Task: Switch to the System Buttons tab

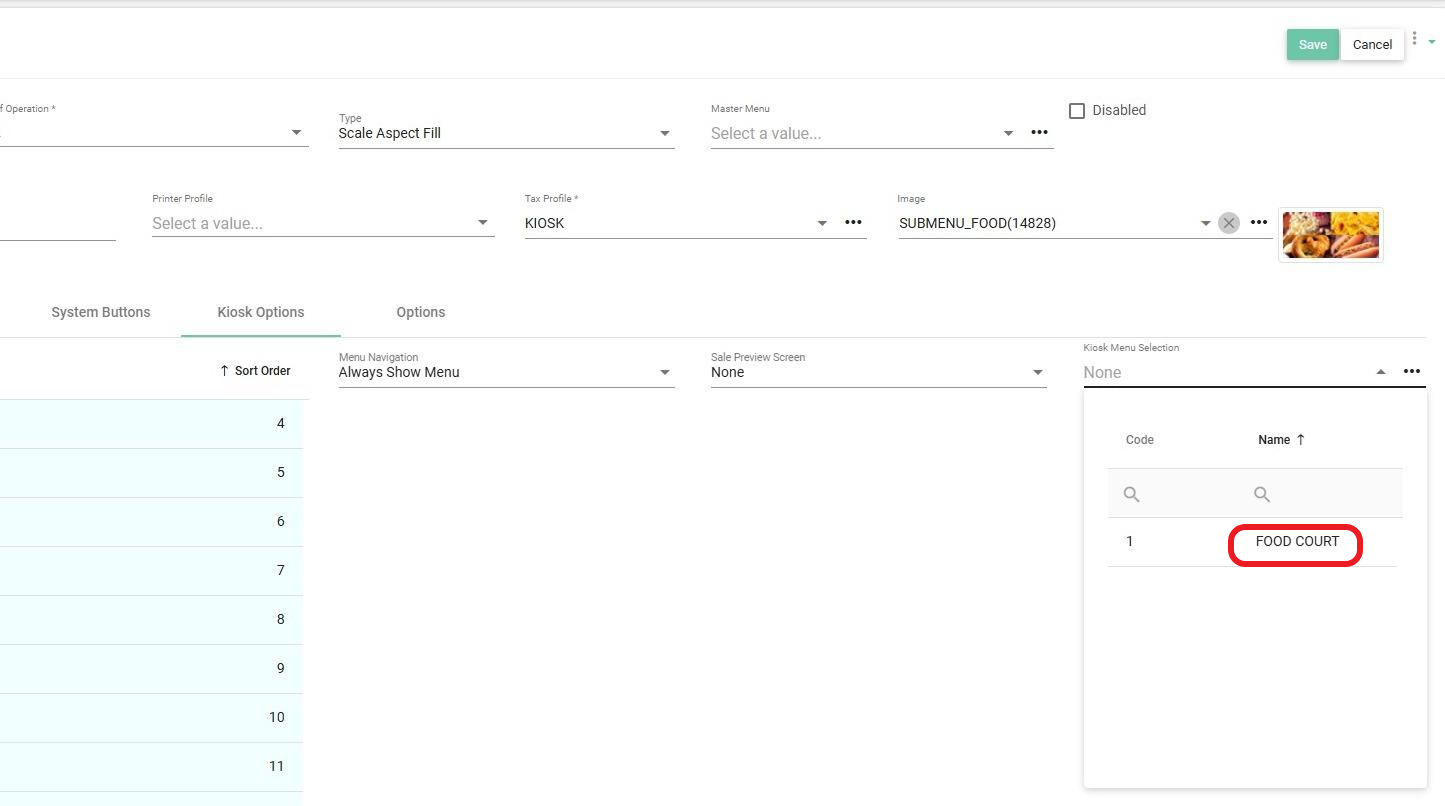Action: [101, 312]
